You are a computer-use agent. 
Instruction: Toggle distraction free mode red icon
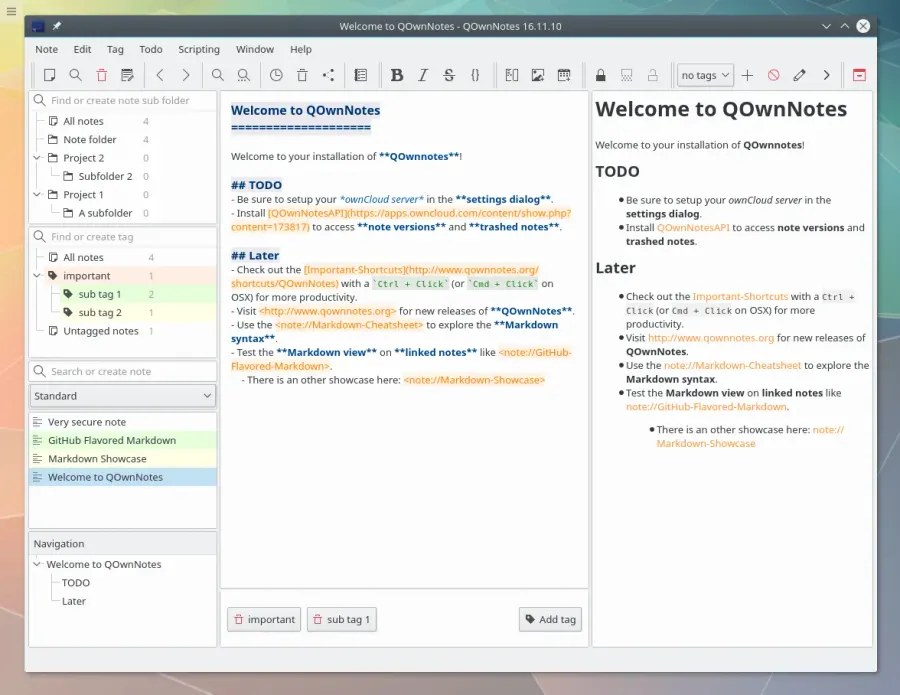pyautogui.click(x=859, y=75)
